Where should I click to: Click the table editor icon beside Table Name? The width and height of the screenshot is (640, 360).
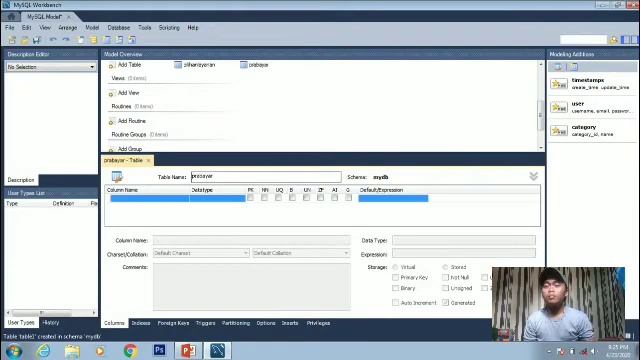tap(117, 177)
